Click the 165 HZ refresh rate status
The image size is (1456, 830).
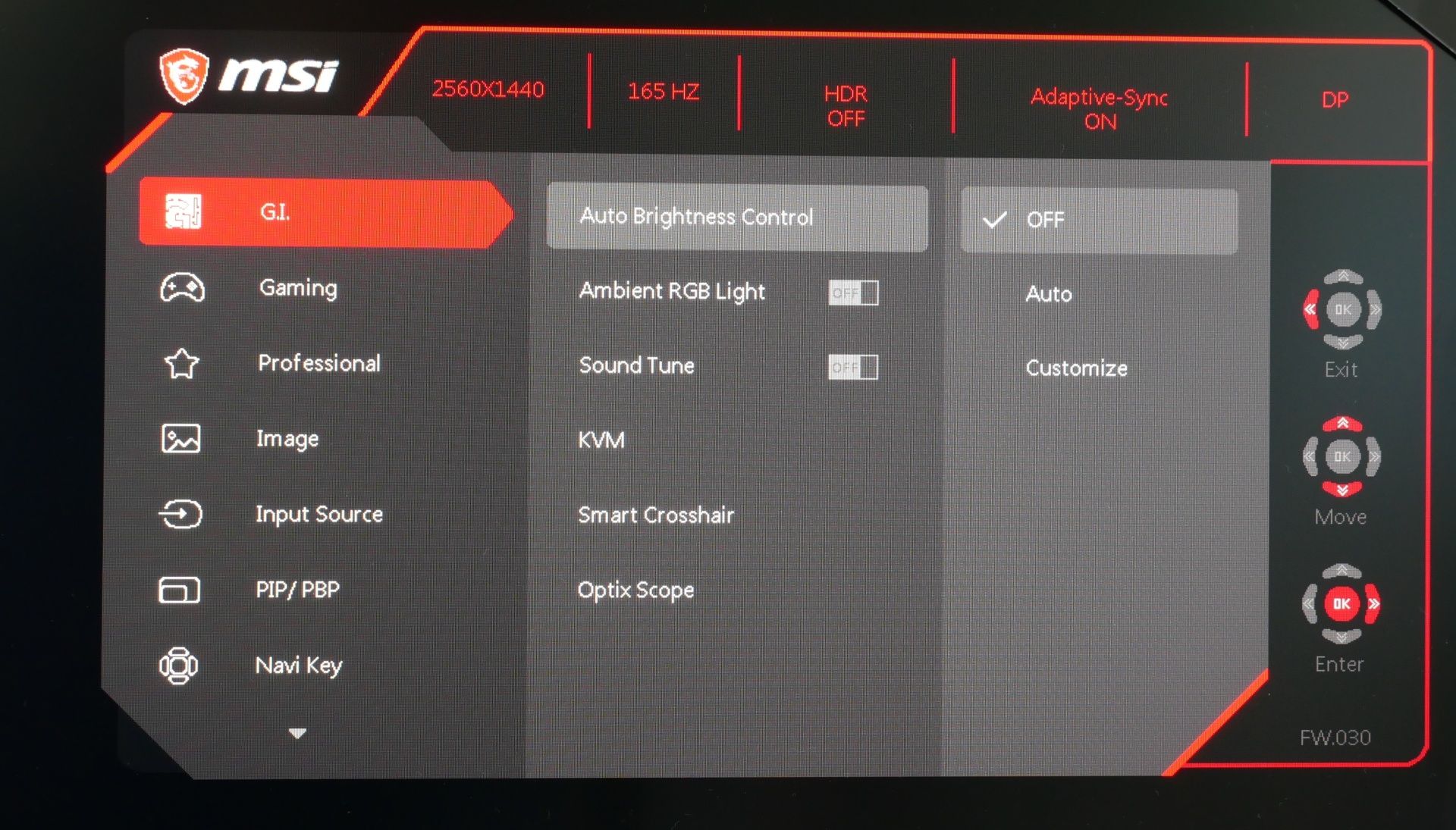pos(663,92)
